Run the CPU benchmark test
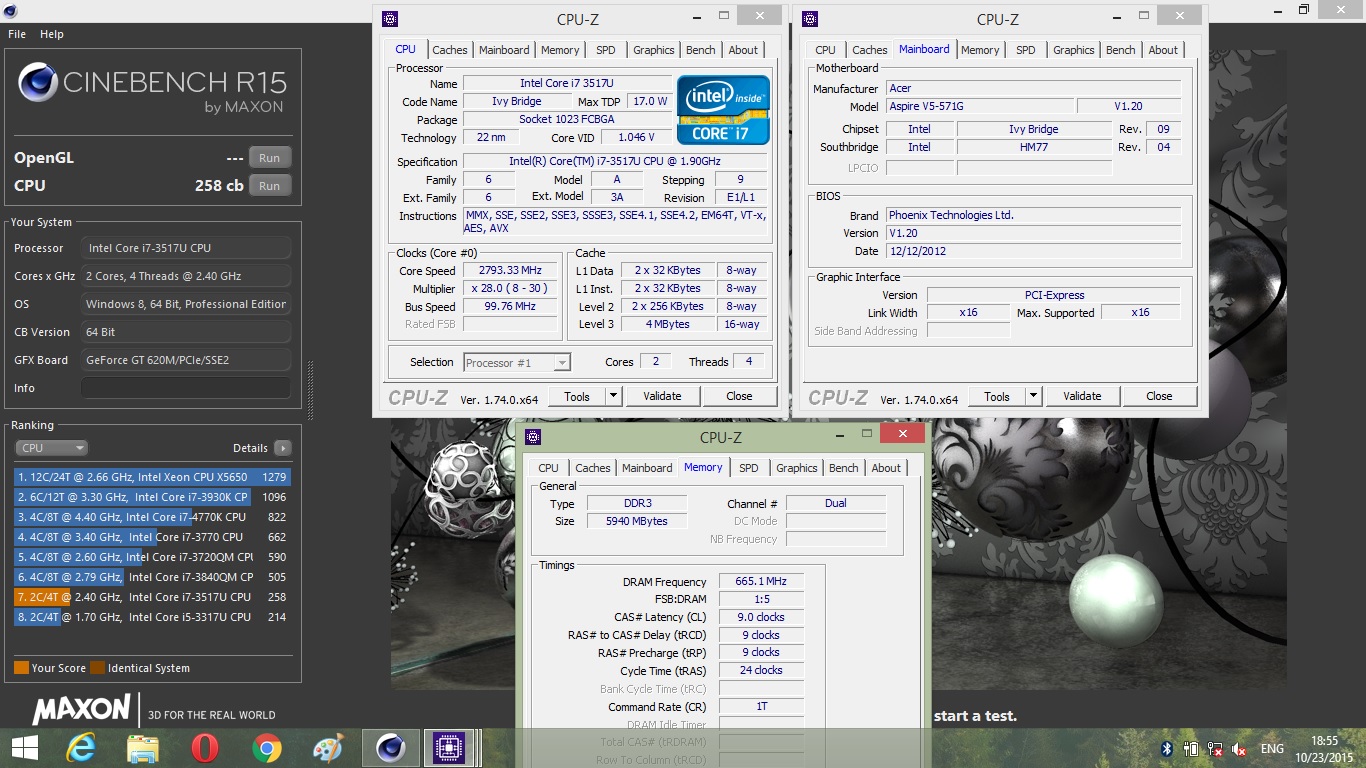This screenshot has width=1366, height=768. [270, 186]
